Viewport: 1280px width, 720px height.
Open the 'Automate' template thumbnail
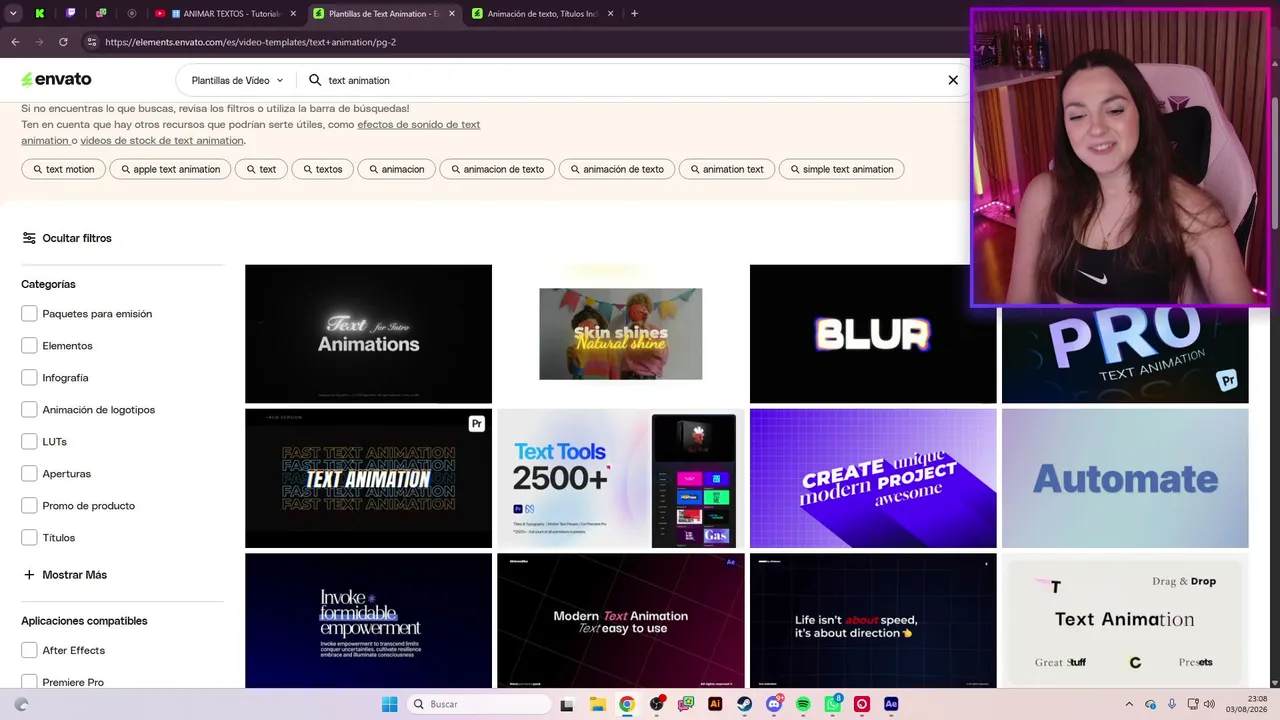click(x=1125, y=478)
